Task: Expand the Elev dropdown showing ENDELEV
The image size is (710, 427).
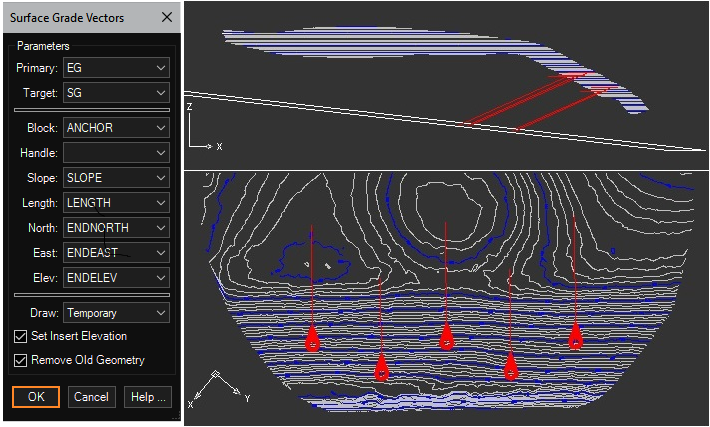Action: click(116, 278)
